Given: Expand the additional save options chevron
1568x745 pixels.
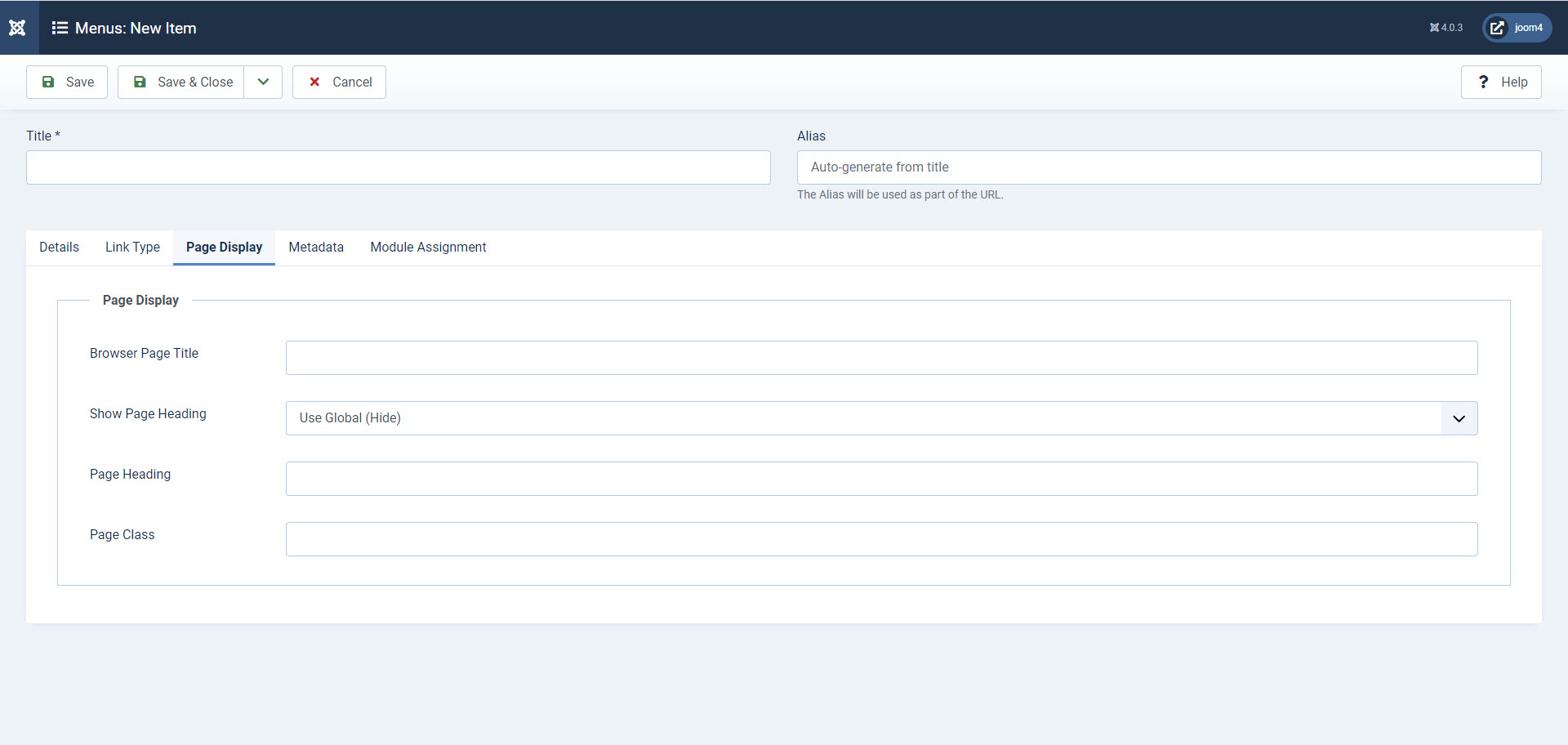Looking at the screenshot, I should click(x=262, y=82).
